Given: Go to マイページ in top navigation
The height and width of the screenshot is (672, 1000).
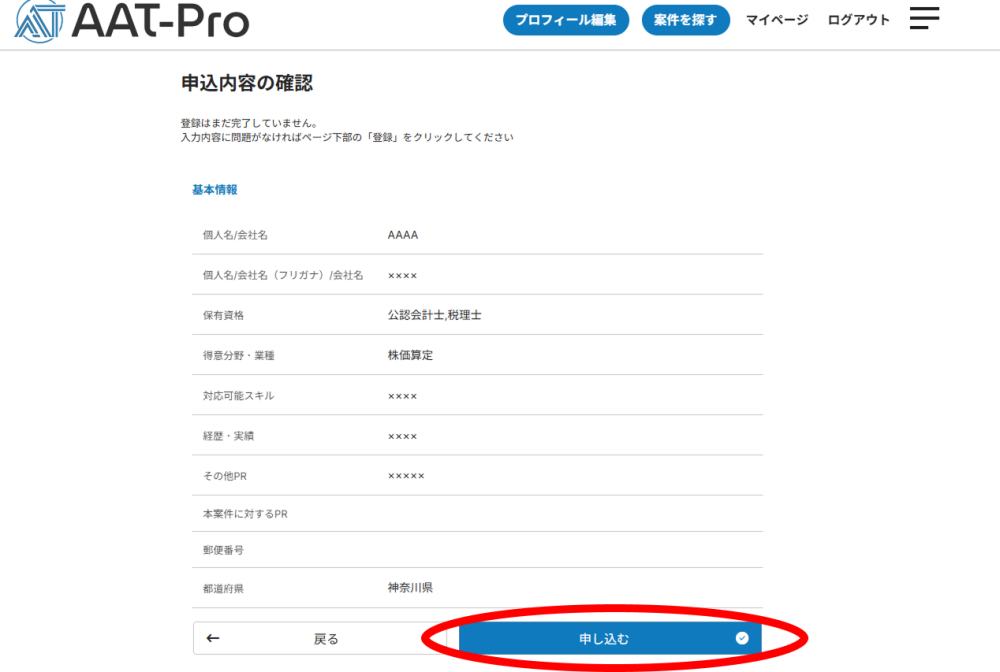Looking at the screenshot, I should (x=776, y=20).
